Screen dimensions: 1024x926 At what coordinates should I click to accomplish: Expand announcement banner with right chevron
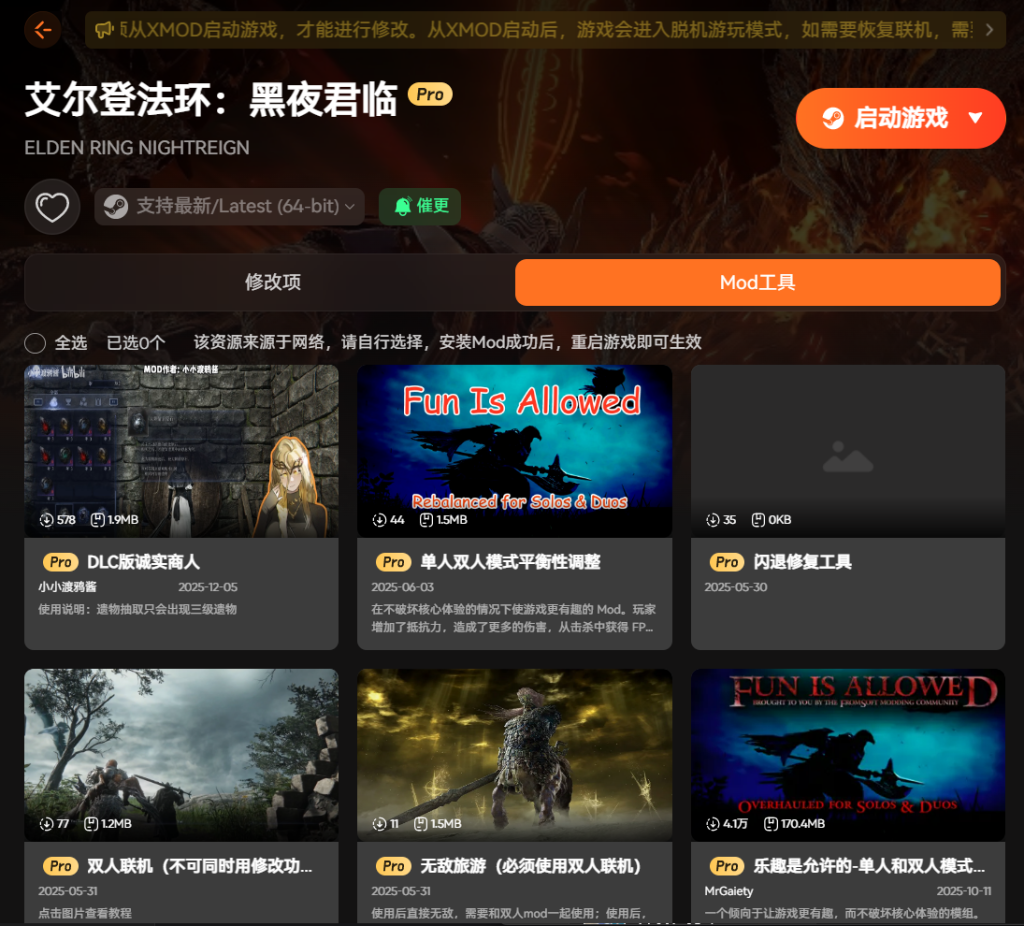[989, 30]
